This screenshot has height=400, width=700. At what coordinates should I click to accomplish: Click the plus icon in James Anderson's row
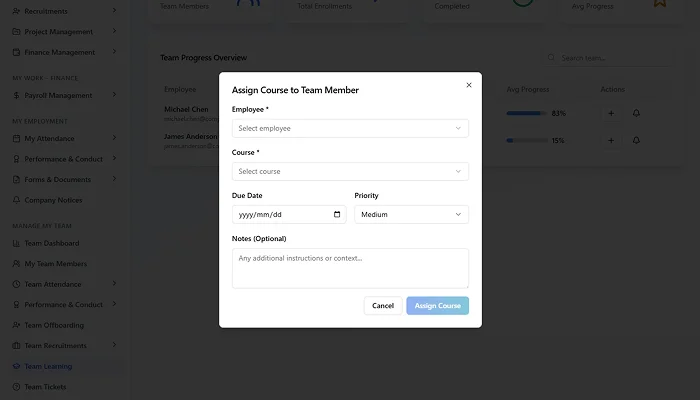[611, 140]
